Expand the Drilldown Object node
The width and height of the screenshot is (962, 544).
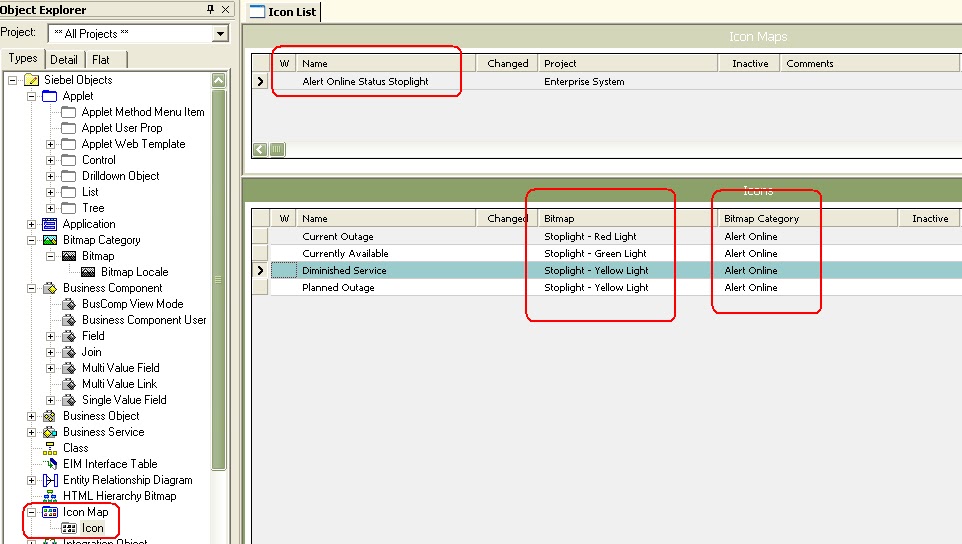pyautogui.click(x=50, y=176)
